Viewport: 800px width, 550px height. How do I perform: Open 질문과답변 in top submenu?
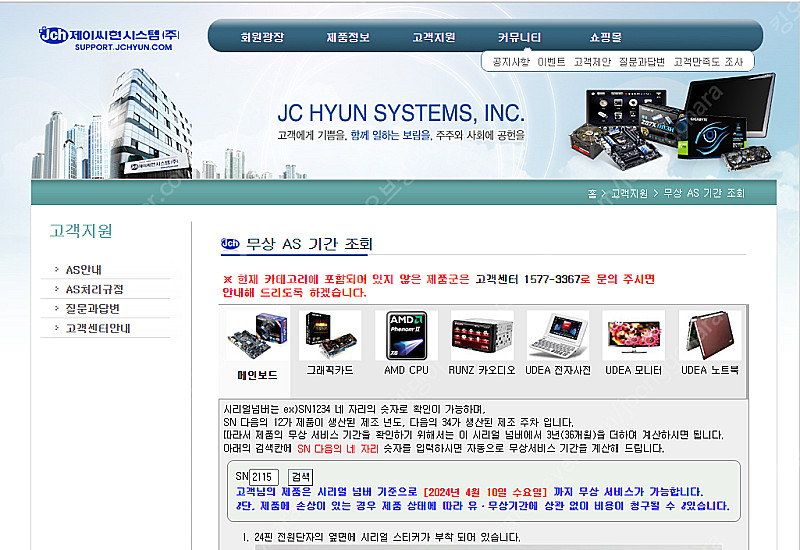[x=642, y=62]
